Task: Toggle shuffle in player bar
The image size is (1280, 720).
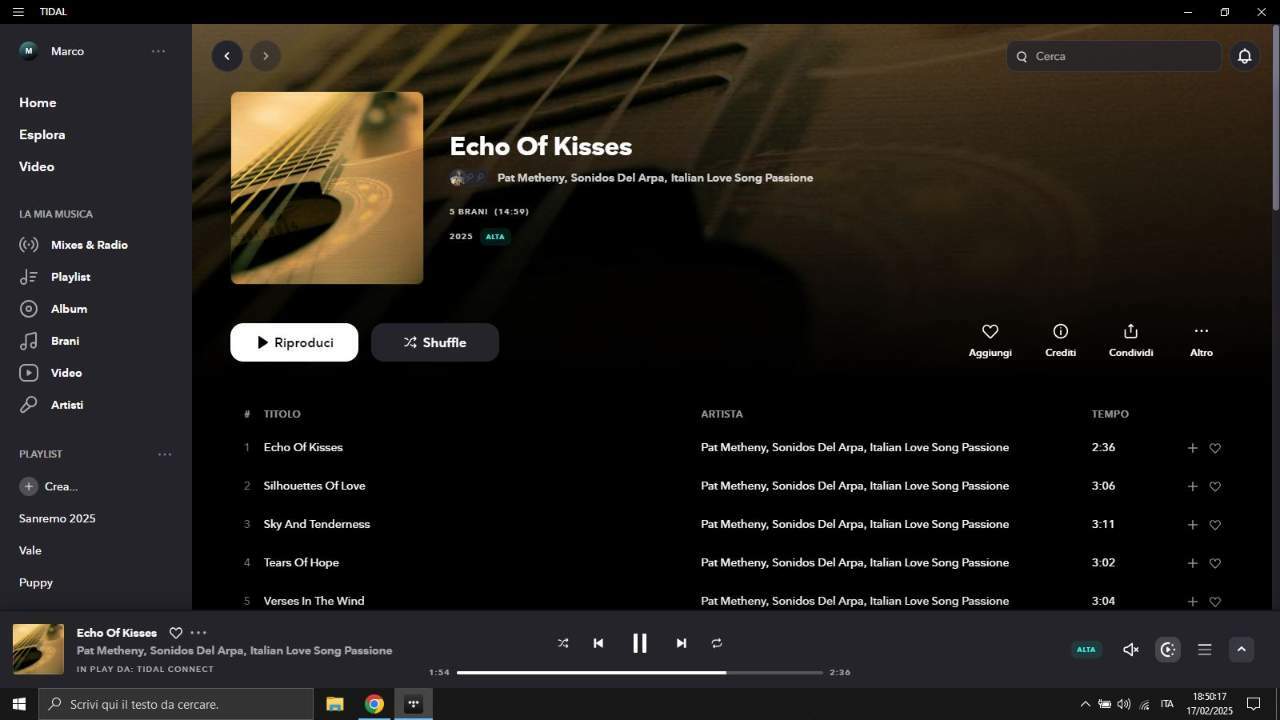Action: tap(563, 643)
